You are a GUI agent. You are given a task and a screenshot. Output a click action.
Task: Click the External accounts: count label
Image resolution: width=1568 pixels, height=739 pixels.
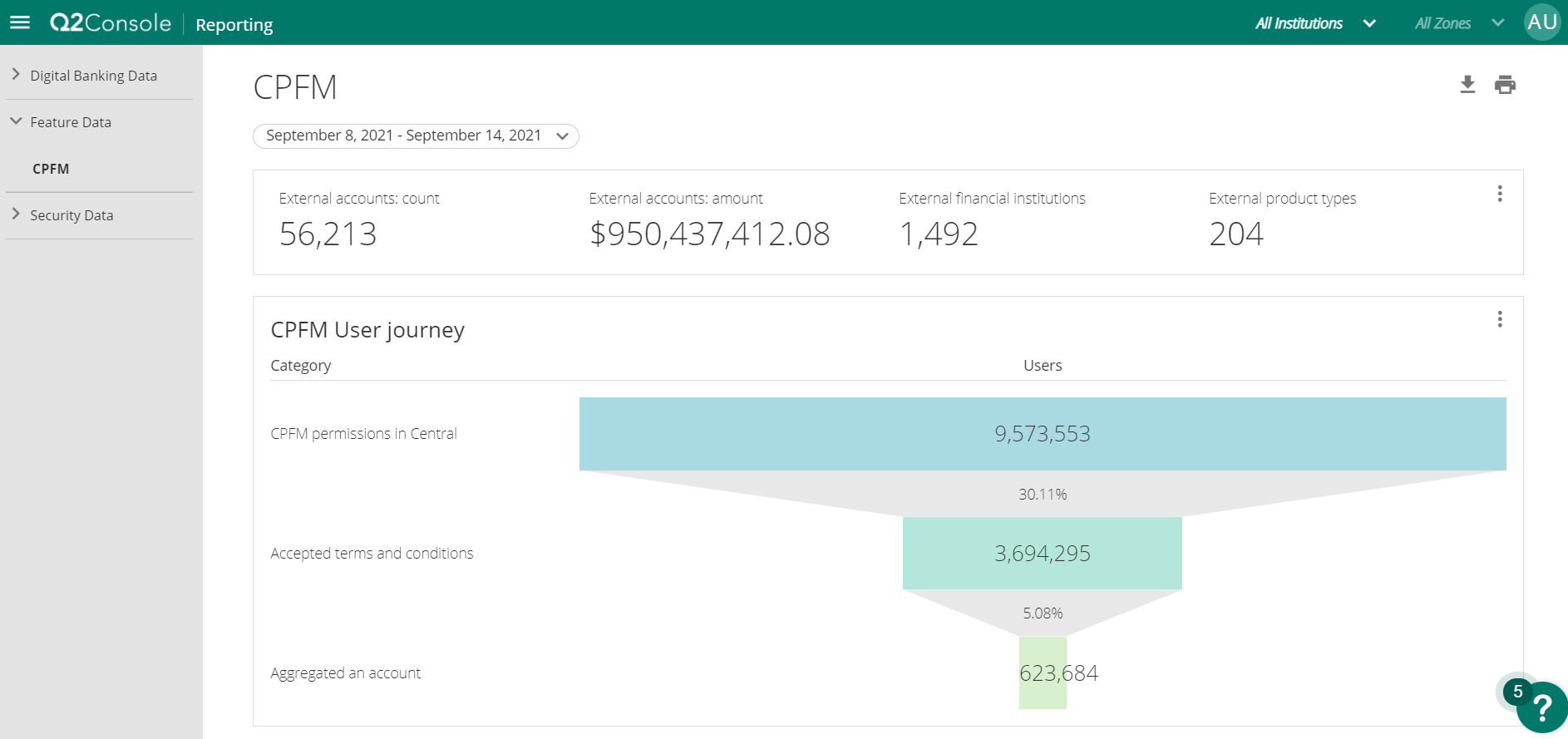359,199
